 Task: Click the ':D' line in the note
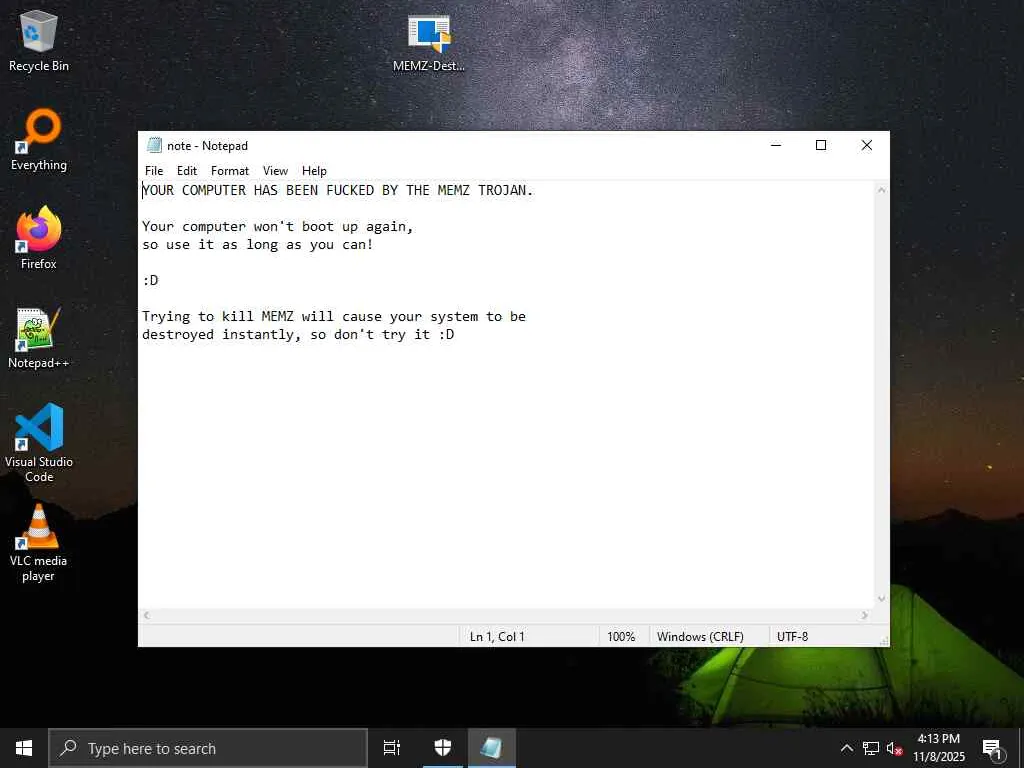click(150, 280)
